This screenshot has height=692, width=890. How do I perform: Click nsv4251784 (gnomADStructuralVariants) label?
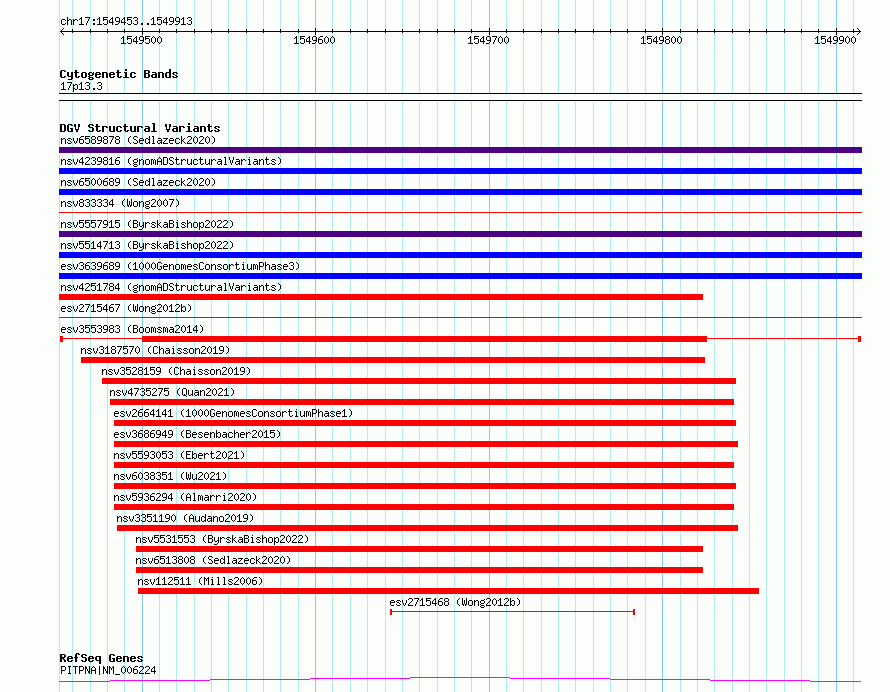pyautogui.click(x=171, y=287)
